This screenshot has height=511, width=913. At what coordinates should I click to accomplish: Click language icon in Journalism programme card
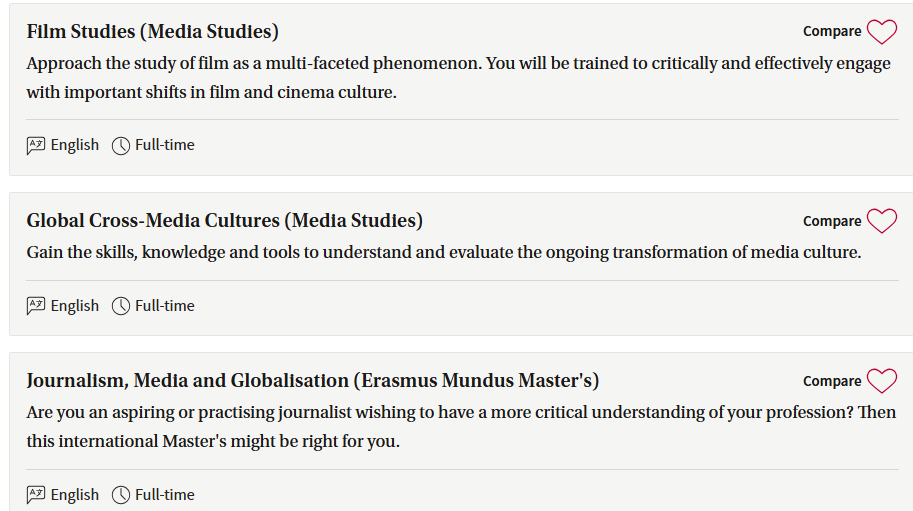pos(36,495)
